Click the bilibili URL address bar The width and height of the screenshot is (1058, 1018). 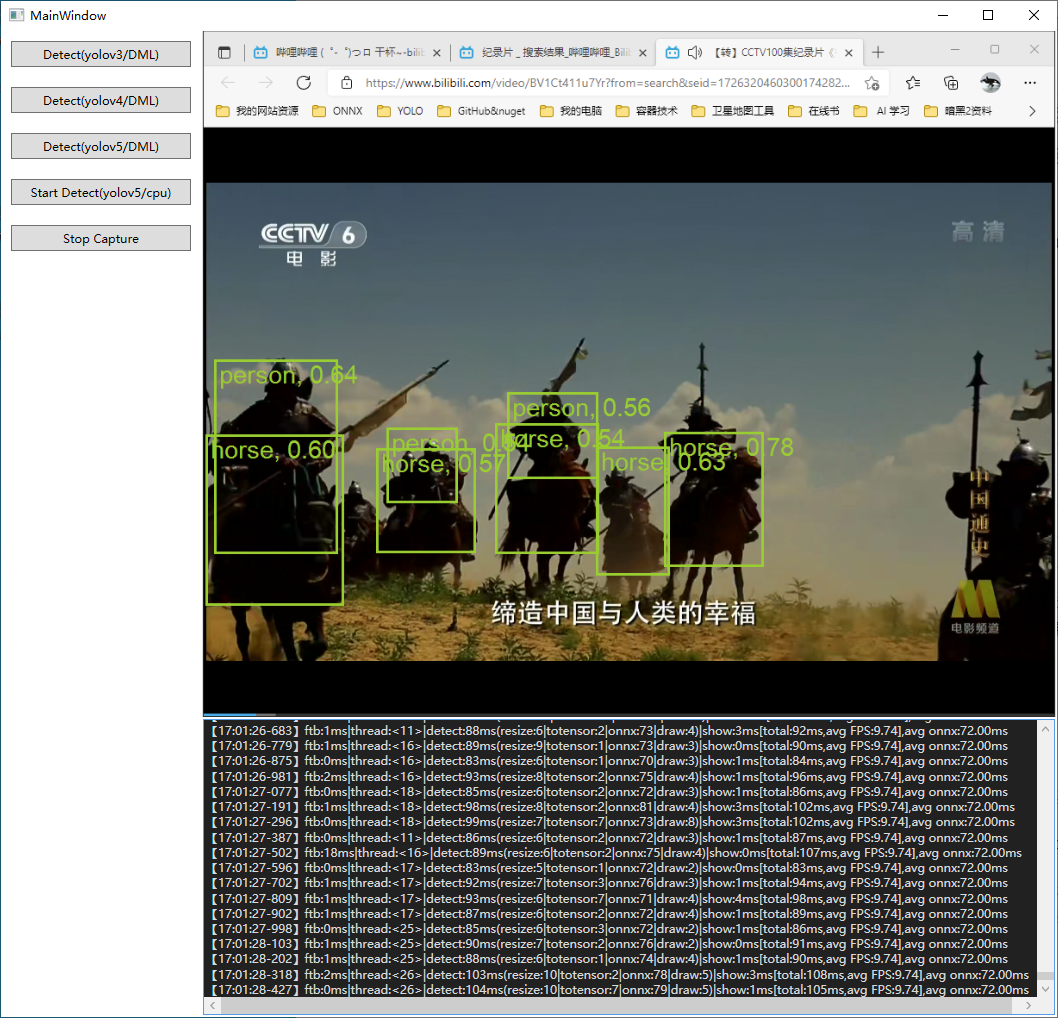tap(600, 83)
